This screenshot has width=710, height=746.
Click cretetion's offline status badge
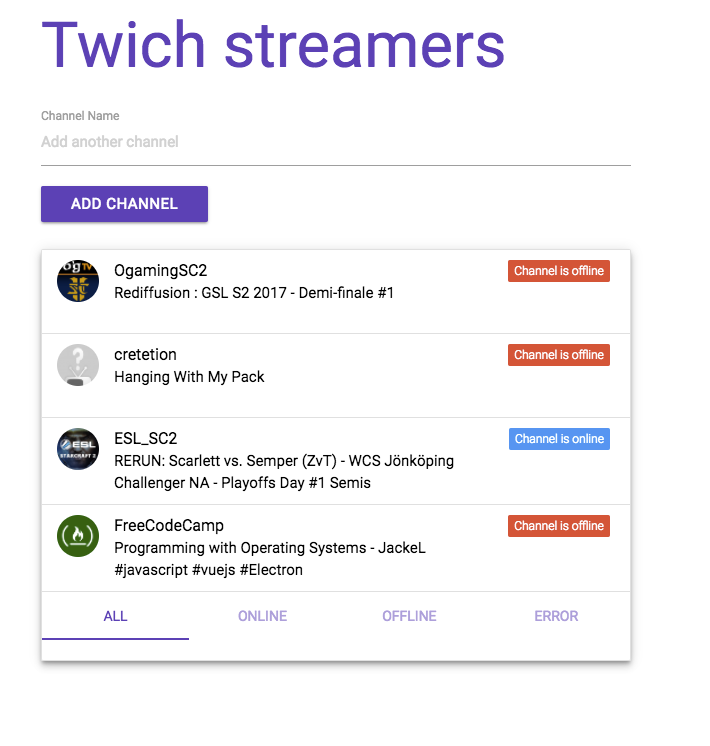pyautogui.click(x=559, y=355)
